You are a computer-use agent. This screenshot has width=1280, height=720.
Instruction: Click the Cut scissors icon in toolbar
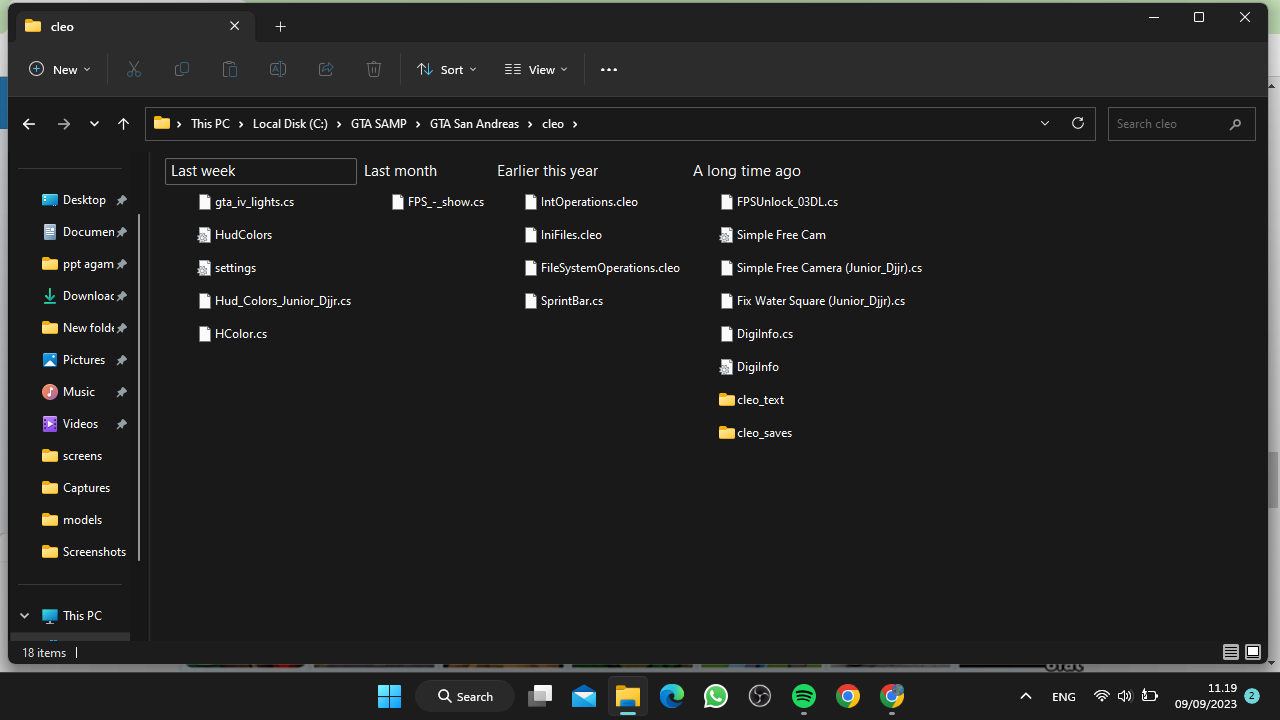click(x=133, y=69)
